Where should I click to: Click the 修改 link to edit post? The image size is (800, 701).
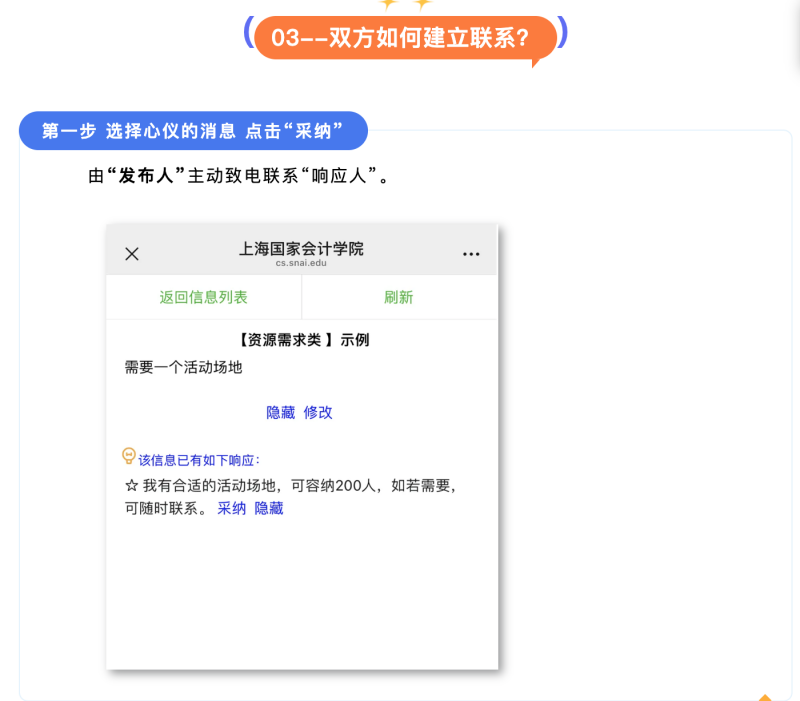(318, 412)
